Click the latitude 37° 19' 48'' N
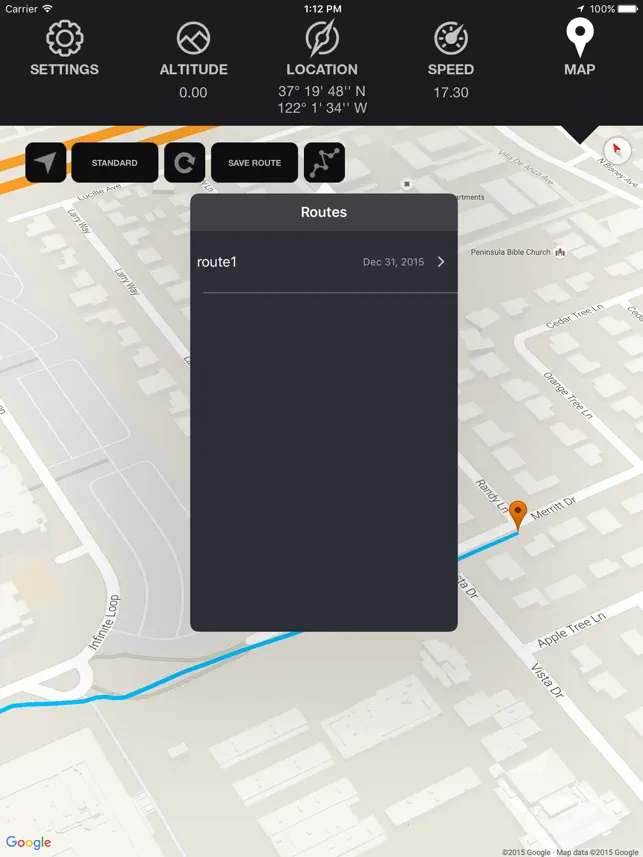 tap(322, 91)
